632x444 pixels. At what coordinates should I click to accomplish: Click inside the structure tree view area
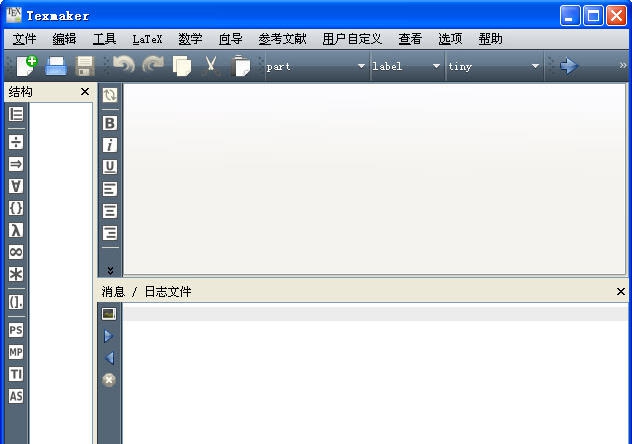pos(61,273)
